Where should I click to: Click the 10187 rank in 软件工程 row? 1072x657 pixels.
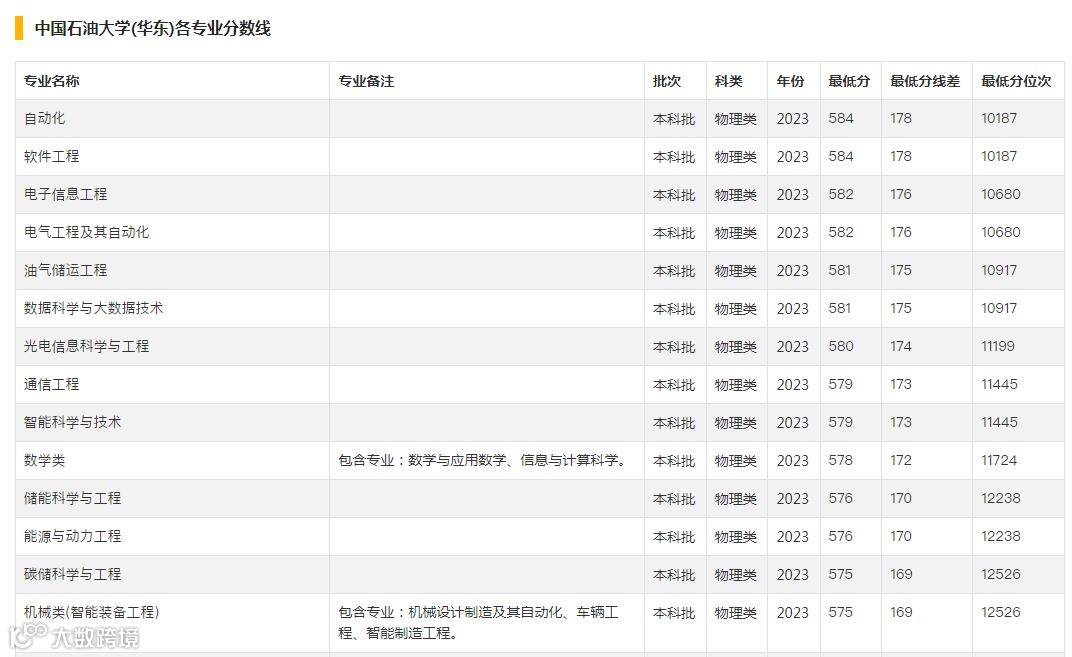tap(999, 157)
